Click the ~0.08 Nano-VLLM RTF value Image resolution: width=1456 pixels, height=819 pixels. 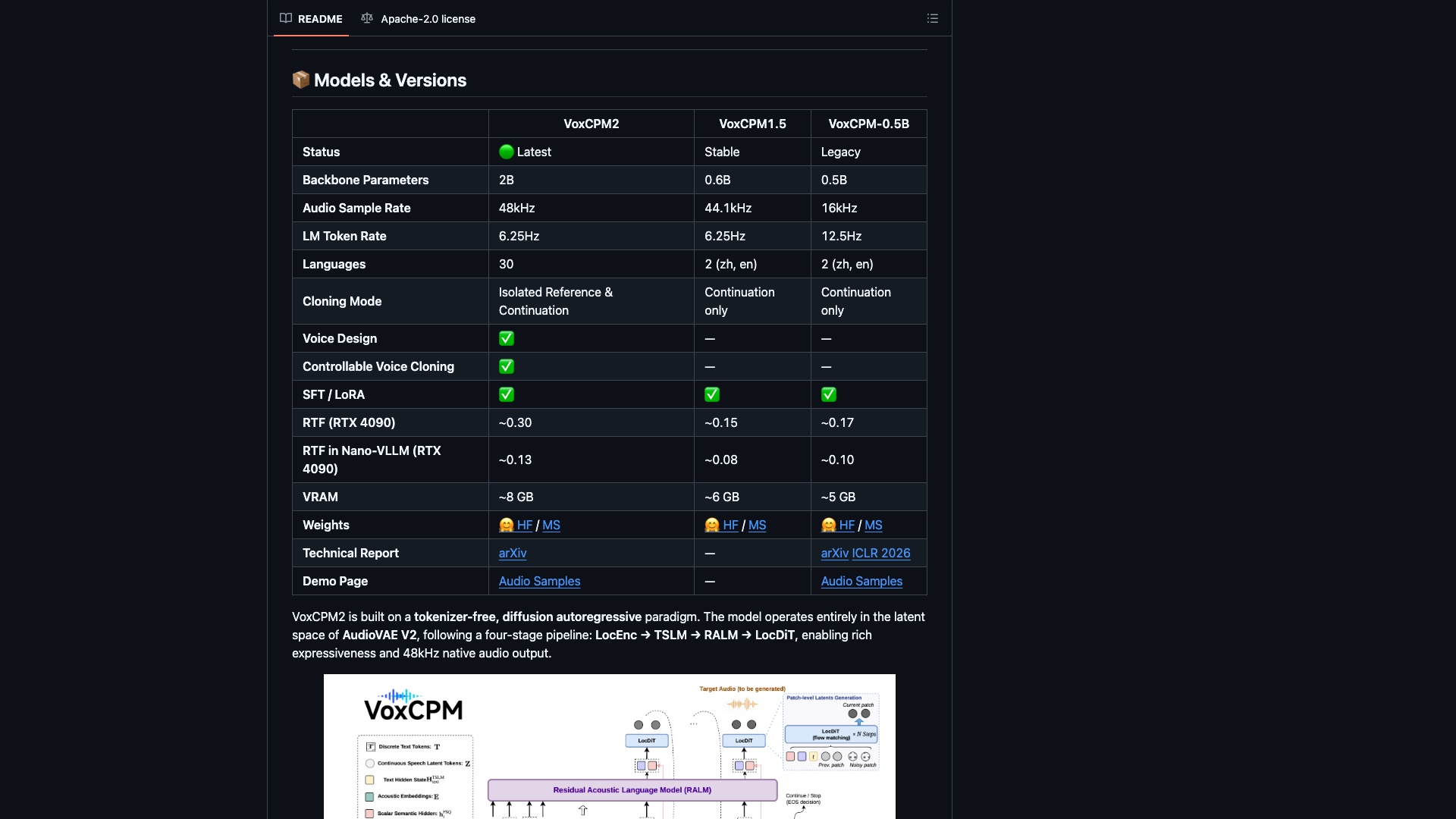click(720, 460)
